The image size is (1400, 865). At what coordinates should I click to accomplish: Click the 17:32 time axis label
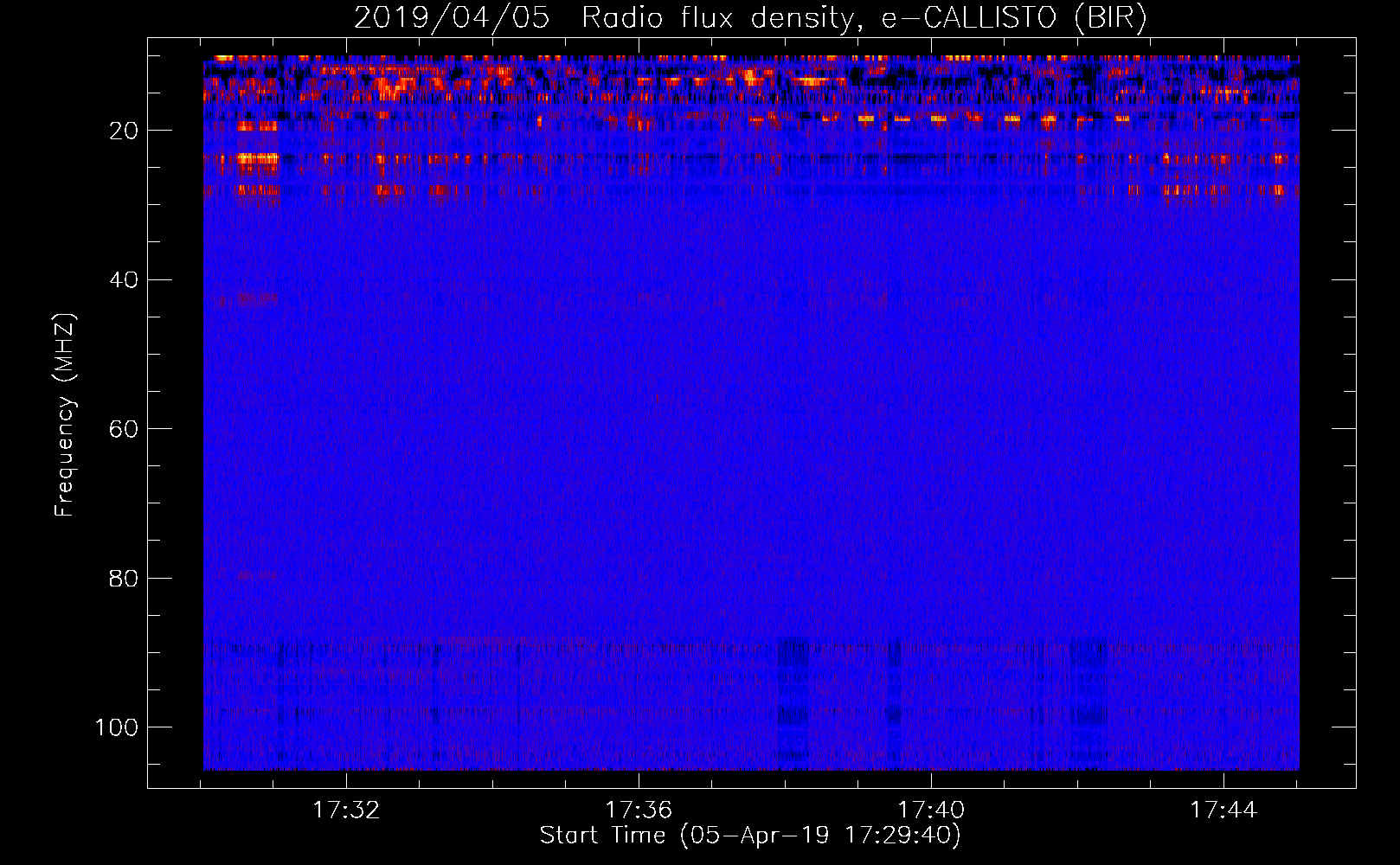(346, 811)
